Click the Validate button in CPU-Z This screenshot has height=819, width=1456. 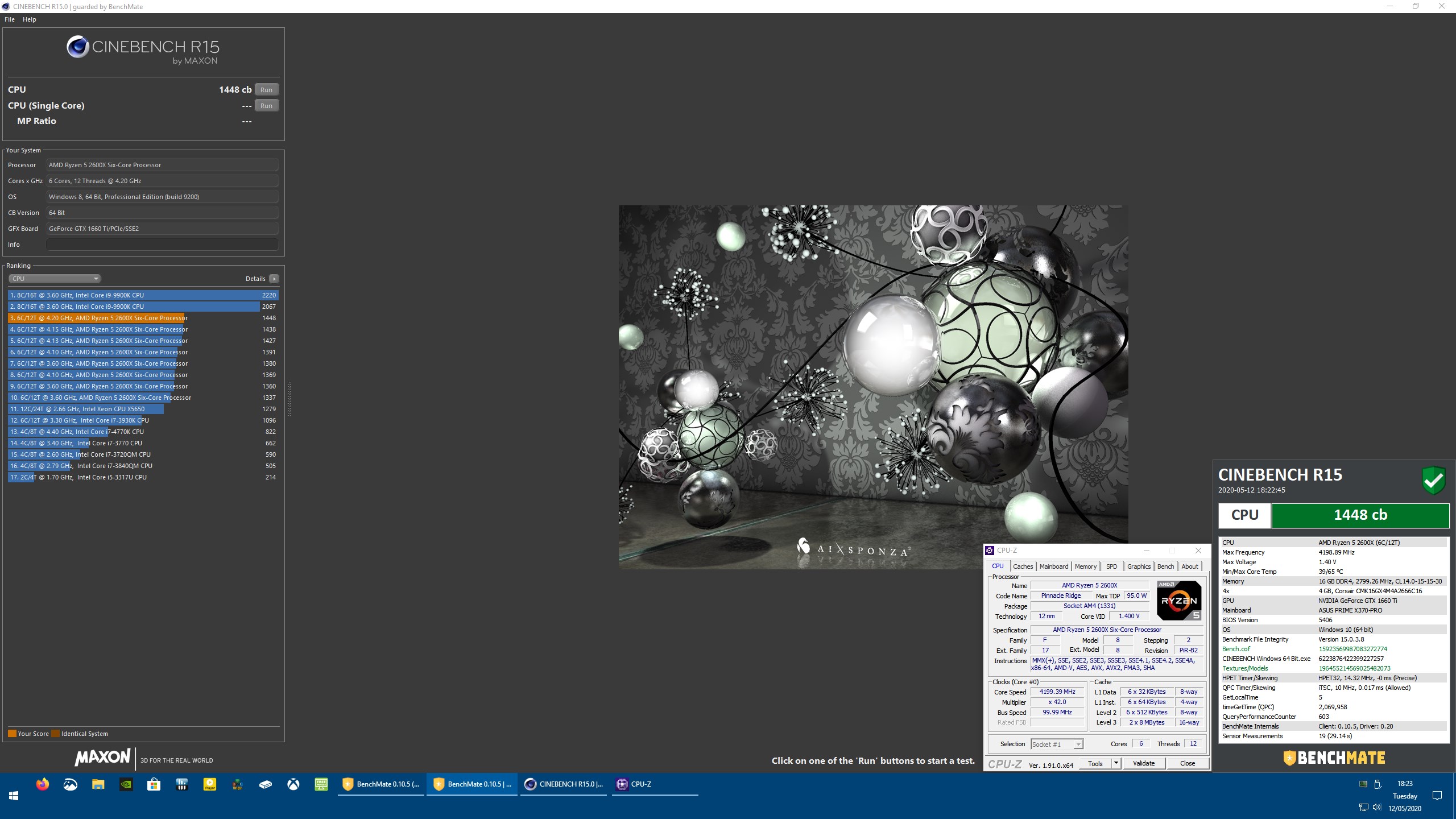1143,763
